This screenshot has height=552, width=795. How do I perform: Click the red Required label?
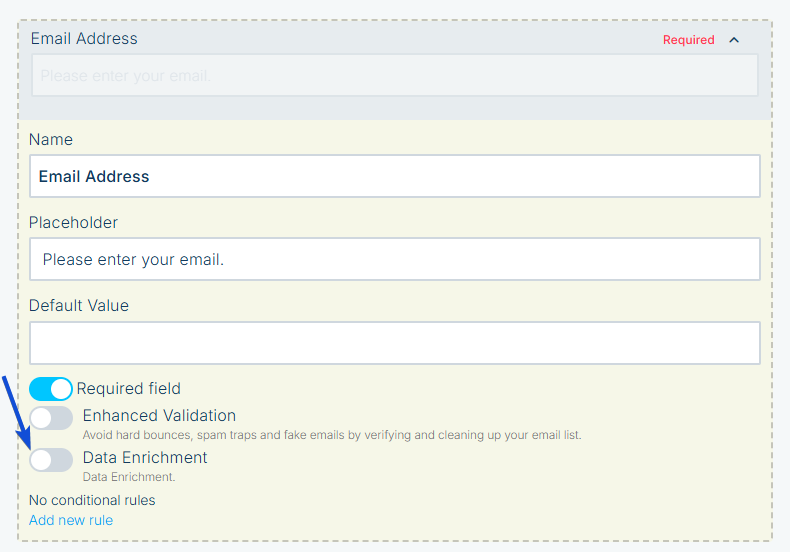coord(689,40)
